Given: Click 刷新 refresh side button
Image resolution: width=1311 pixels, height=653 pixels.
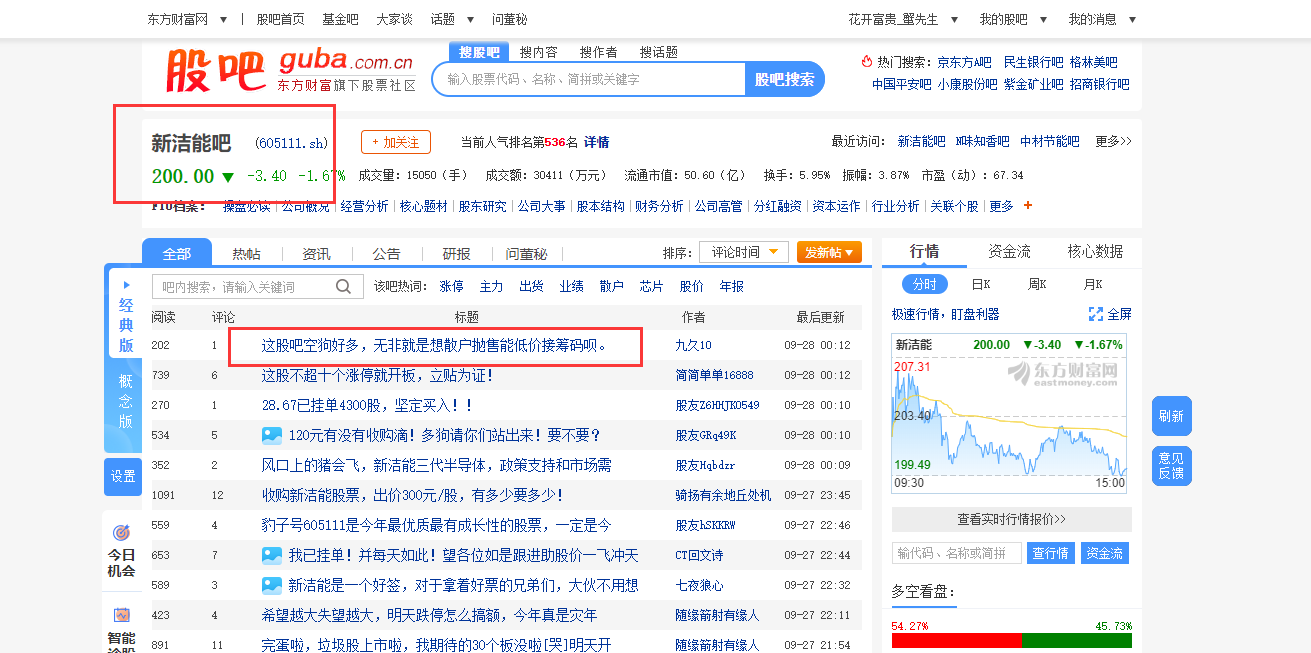Looking at the screenshot, I should (x=1171, y=416).
